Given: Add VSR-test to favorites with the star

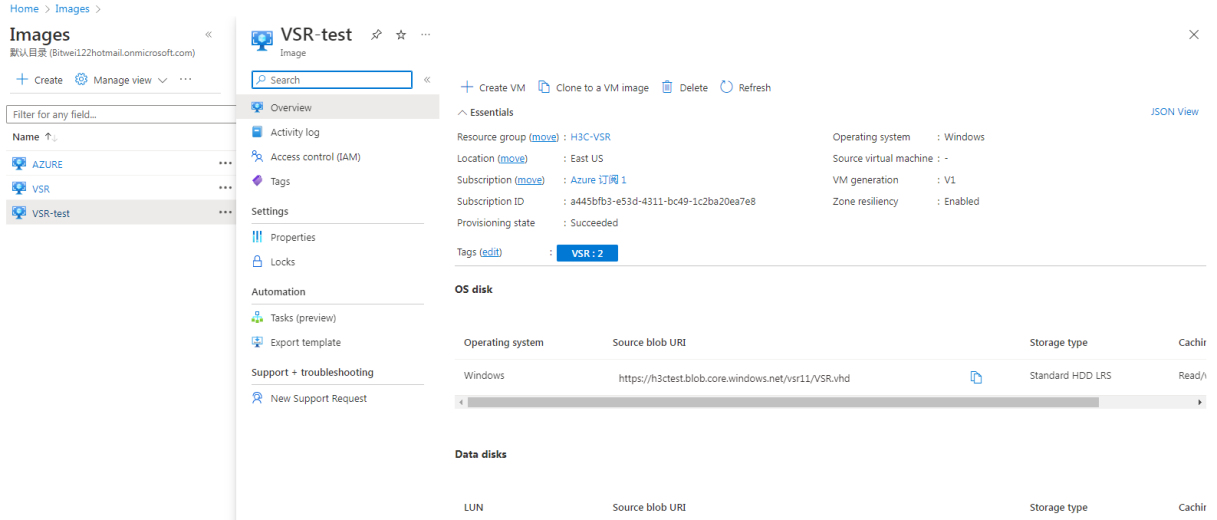Looking at the screenshot, I should (x=401, y=34).
